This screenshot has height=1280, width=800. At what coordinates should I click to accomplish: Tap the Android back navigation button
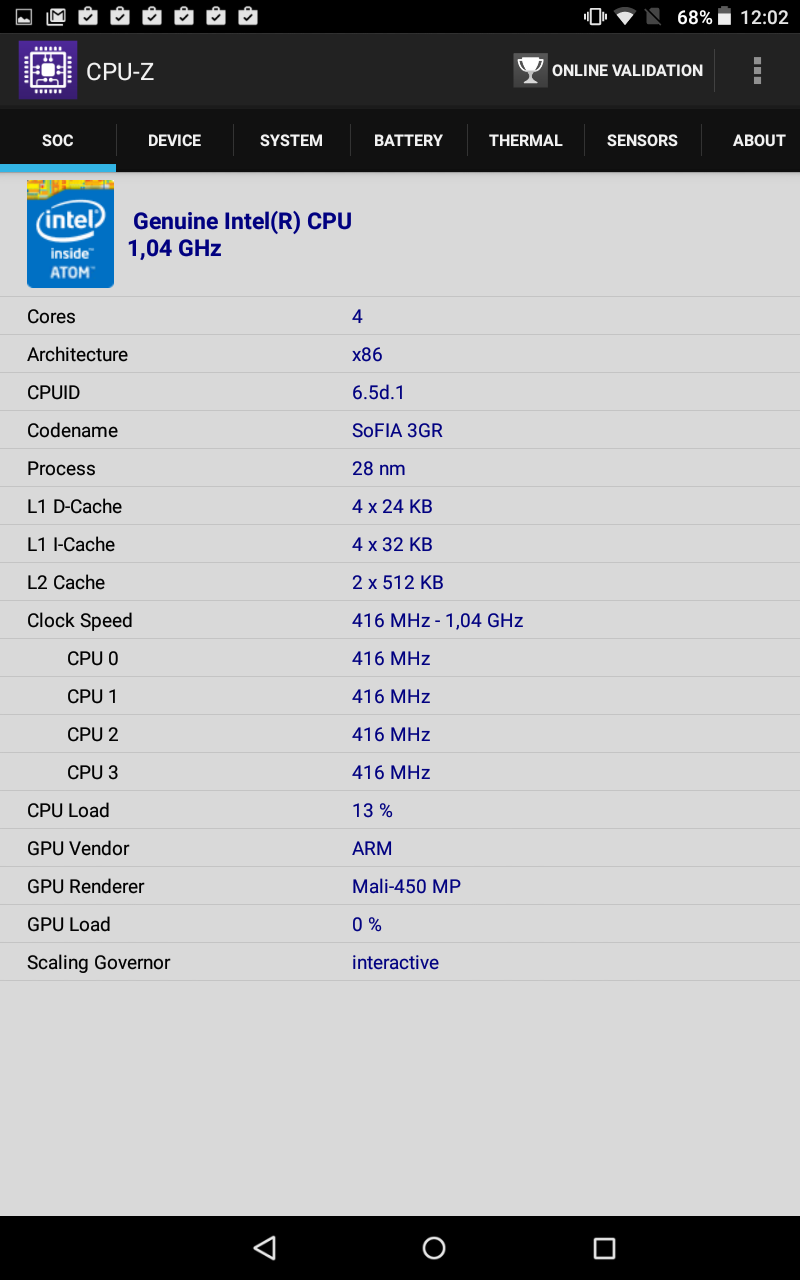(x=264, y=1247)
